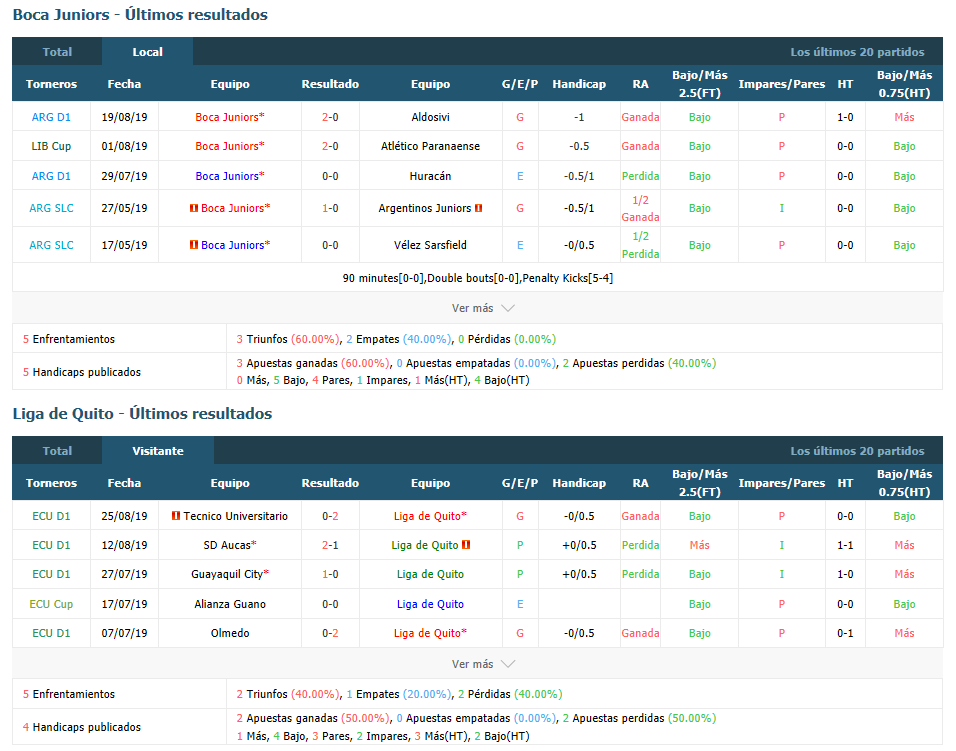Click Huracán team name

pyautogui.click(x=430, y=176)
